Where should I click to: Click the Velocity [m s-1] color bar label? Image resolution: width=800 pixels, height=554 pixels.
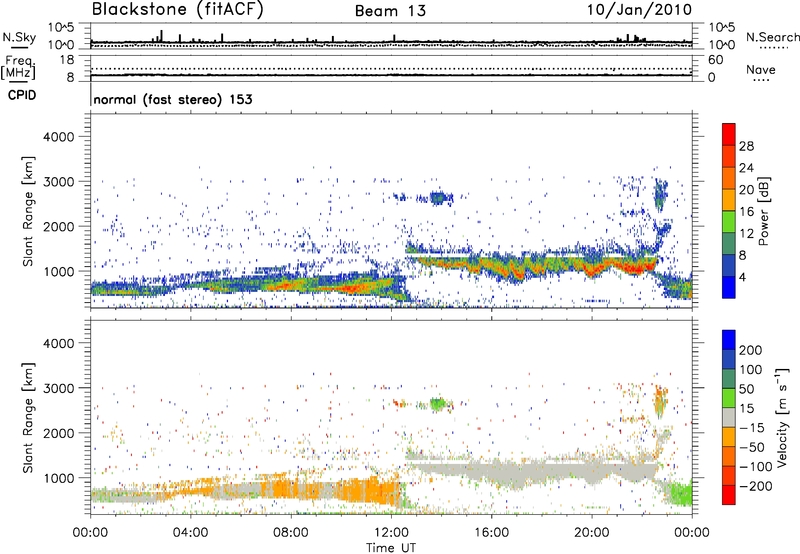(782, 417)
